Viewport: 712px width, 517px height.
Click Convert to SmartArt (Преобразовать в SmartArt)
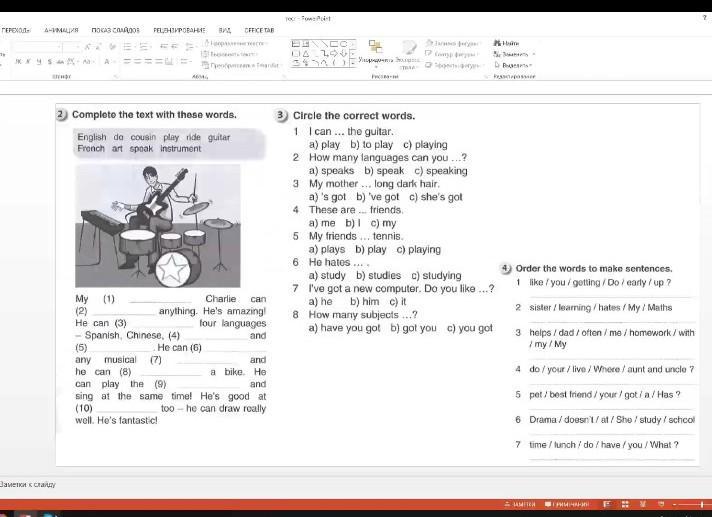tap(242, 64)
